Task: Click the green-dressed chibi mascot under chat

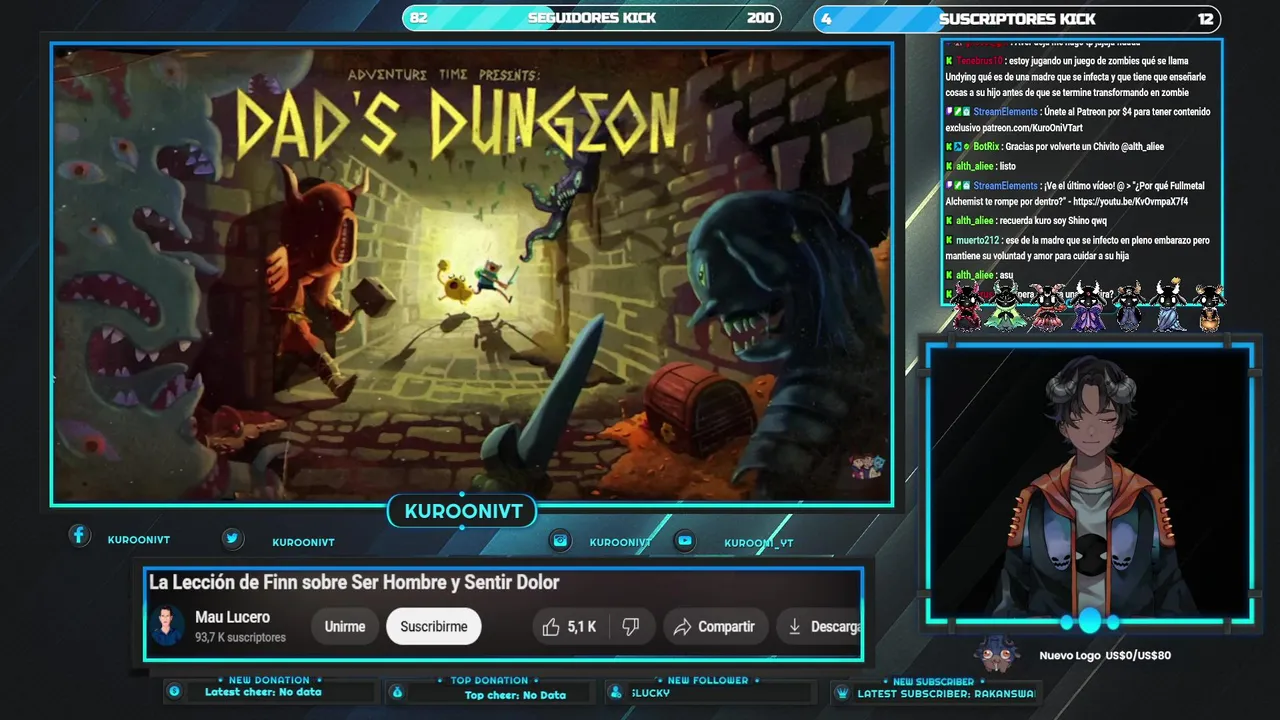Action: pyautogui.click(x=1005, y=306)
